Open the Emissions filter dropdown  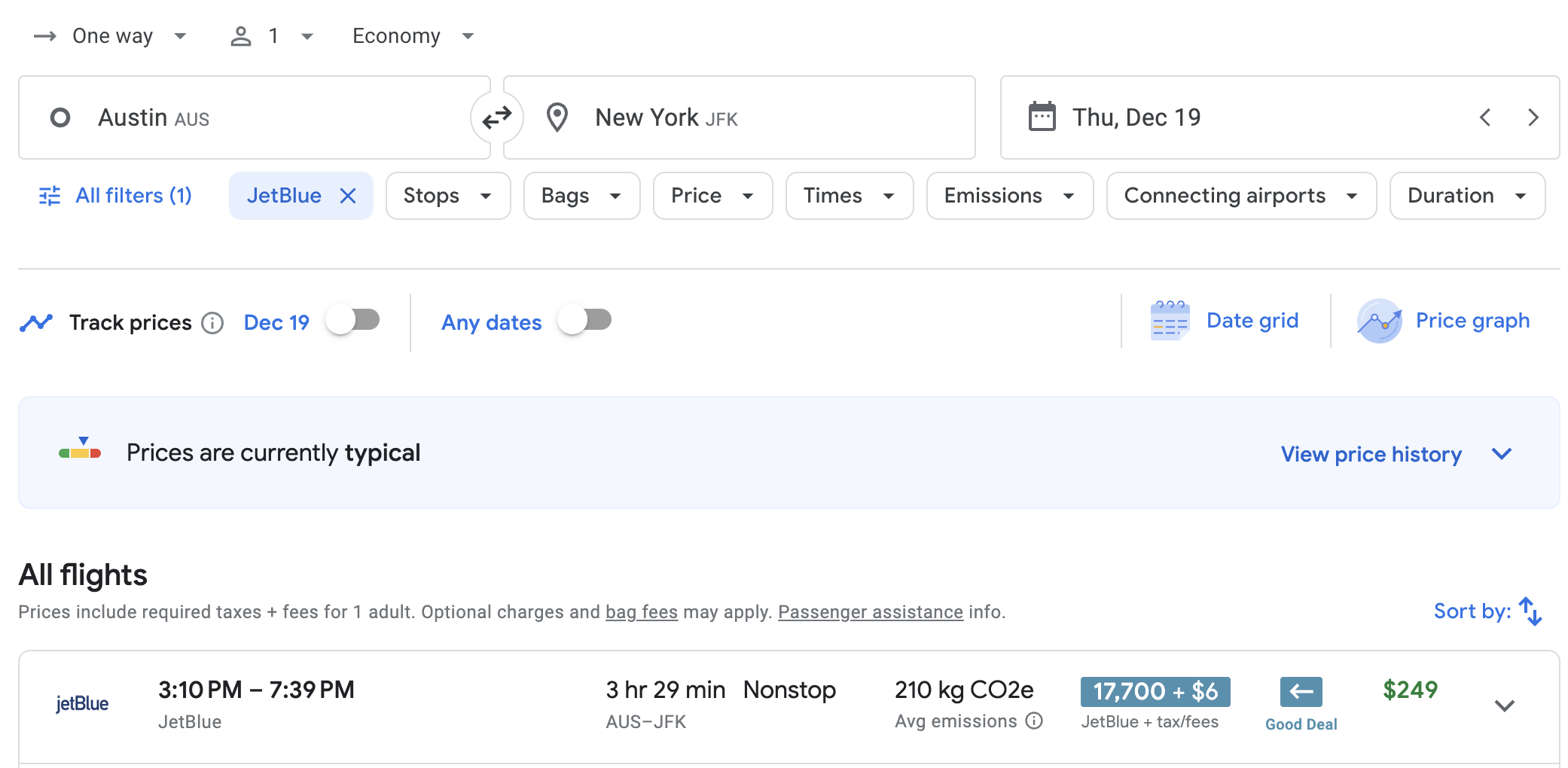point(1010,196)
